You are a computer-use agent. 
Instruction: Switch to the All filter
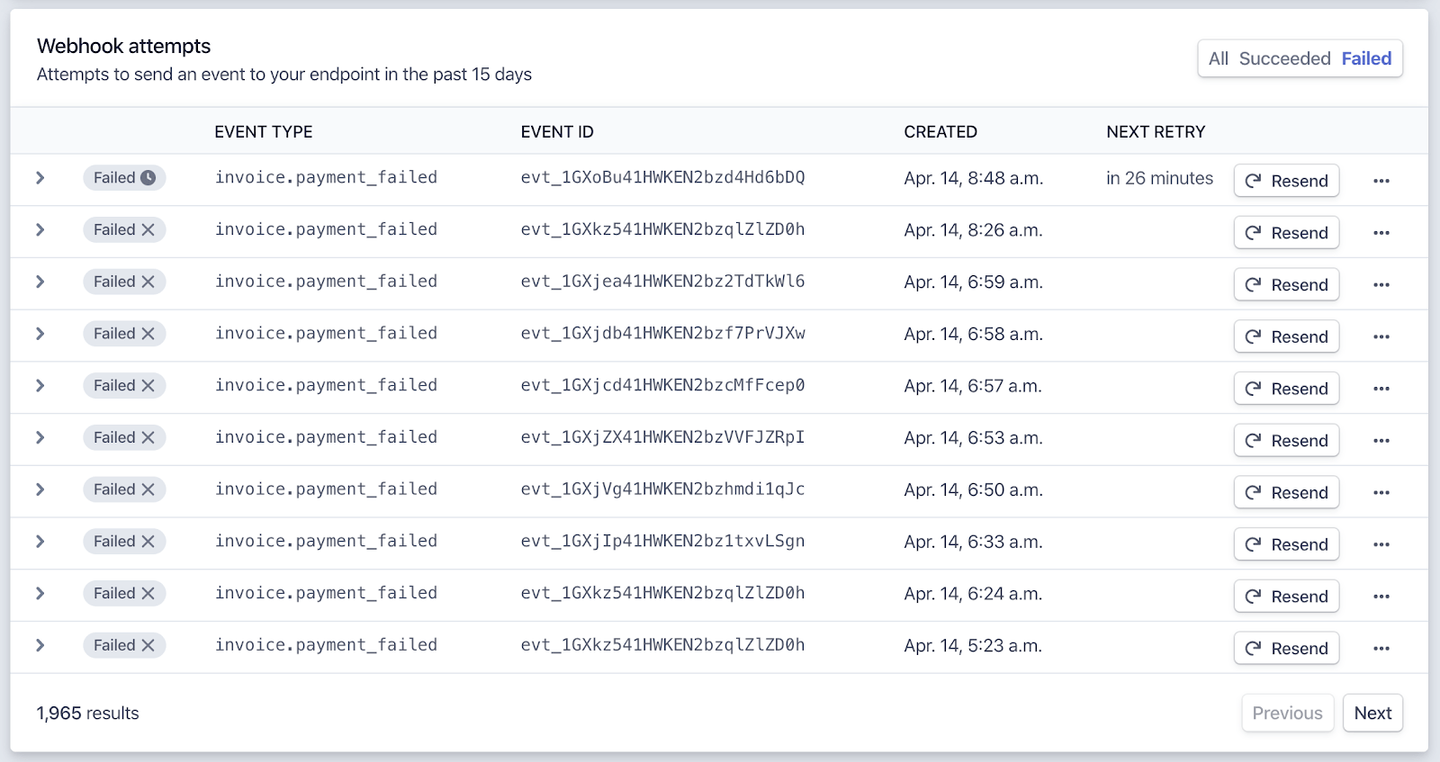(x=1217, y=58)
